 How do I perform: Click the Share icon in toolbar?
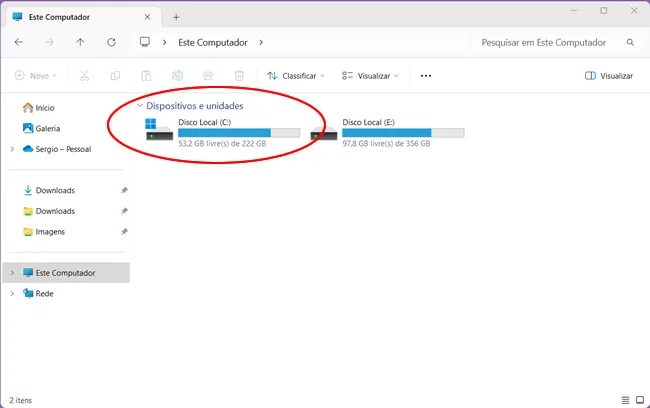pos(208,75)
